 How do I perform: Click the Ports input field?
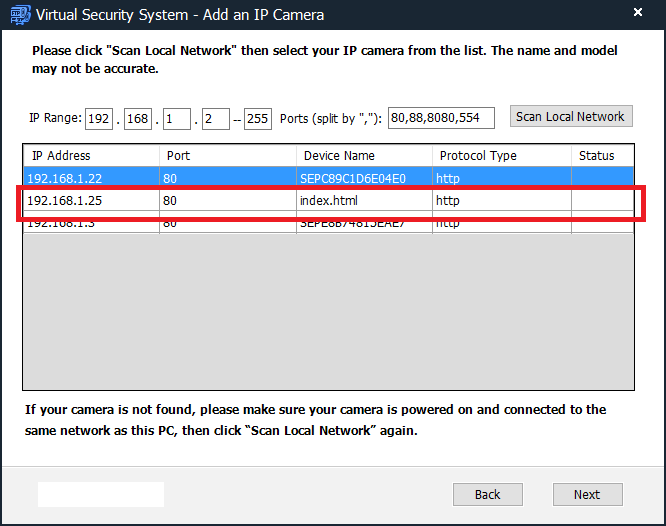pyautogui.click(x=440, y=118)
